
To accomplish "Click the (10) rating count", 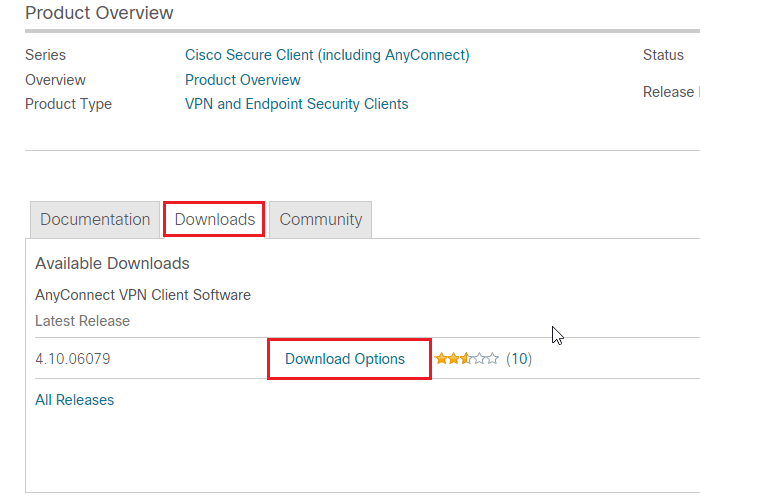I will pos(519,359).
